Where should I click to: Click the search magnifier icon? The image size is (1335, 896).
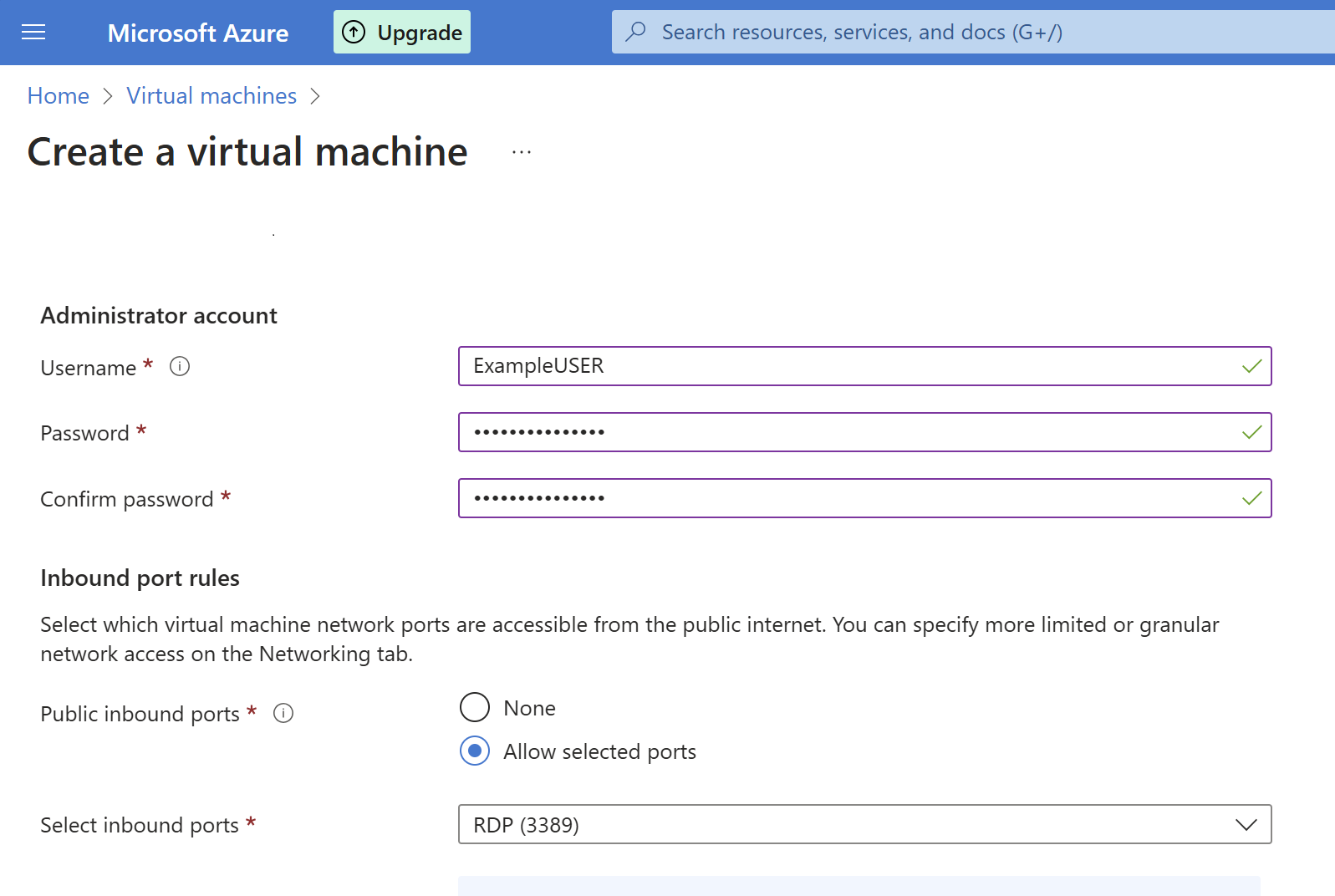click(x=636, y=32)
